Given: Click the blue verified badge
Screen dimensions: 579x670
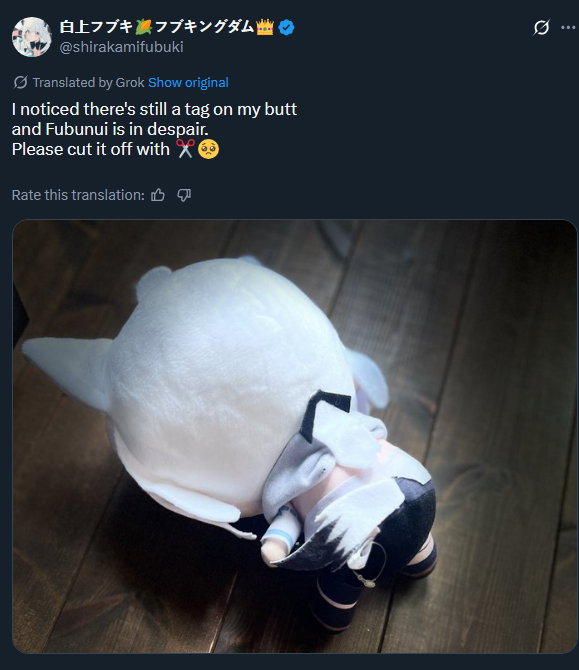Looking at the screenshot, I should 286,27.
